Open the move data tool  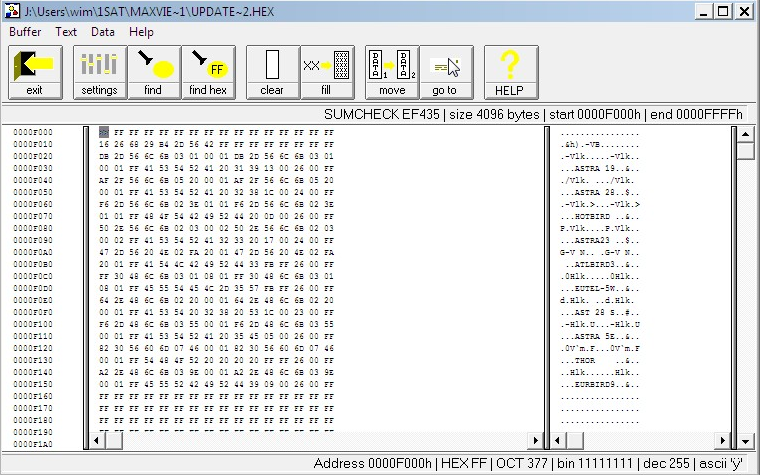coord(392,72)
